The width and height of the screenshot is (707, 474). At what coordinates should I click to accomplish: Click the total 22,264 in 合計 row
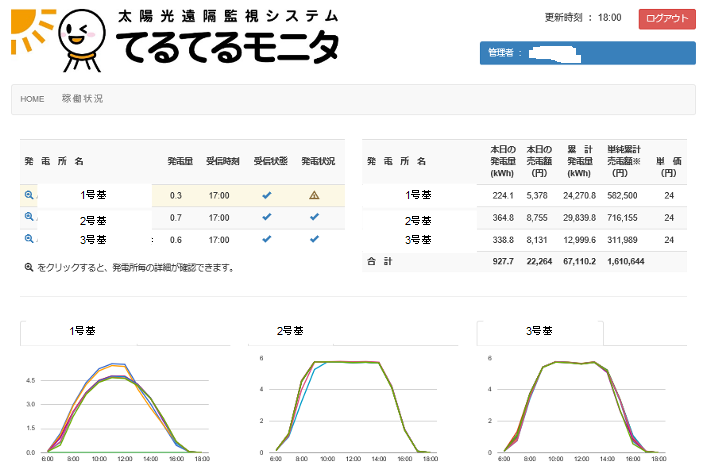539,262
